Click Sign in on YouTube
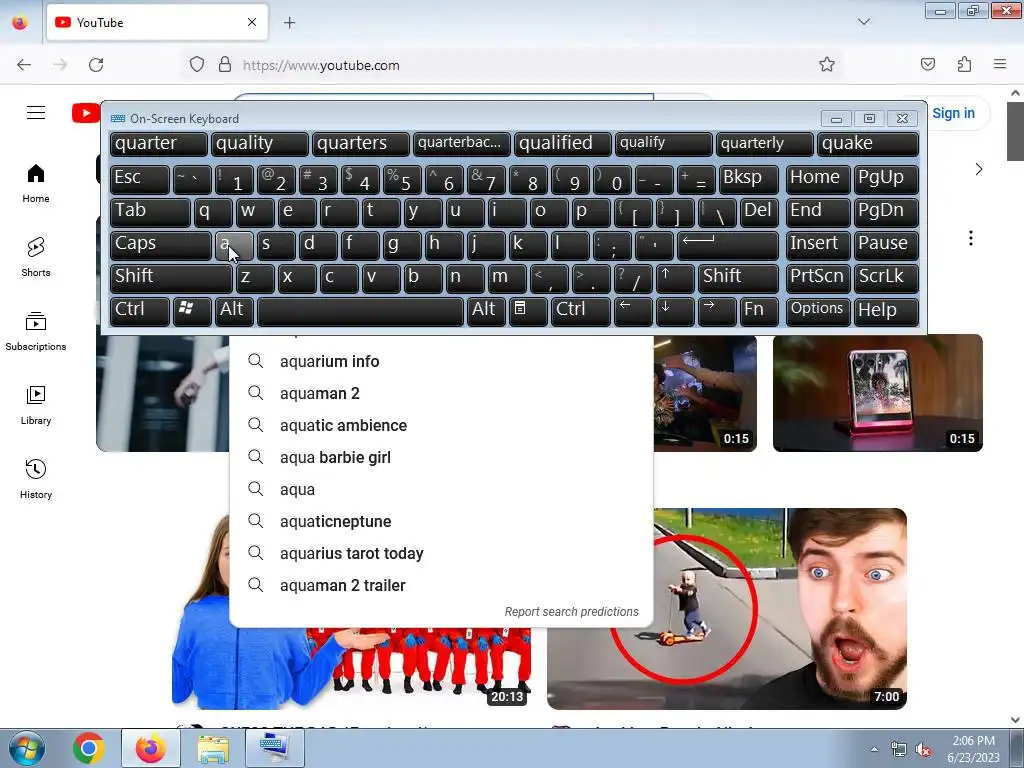Screen dimensions: 1024x768 tap(953, 113)
